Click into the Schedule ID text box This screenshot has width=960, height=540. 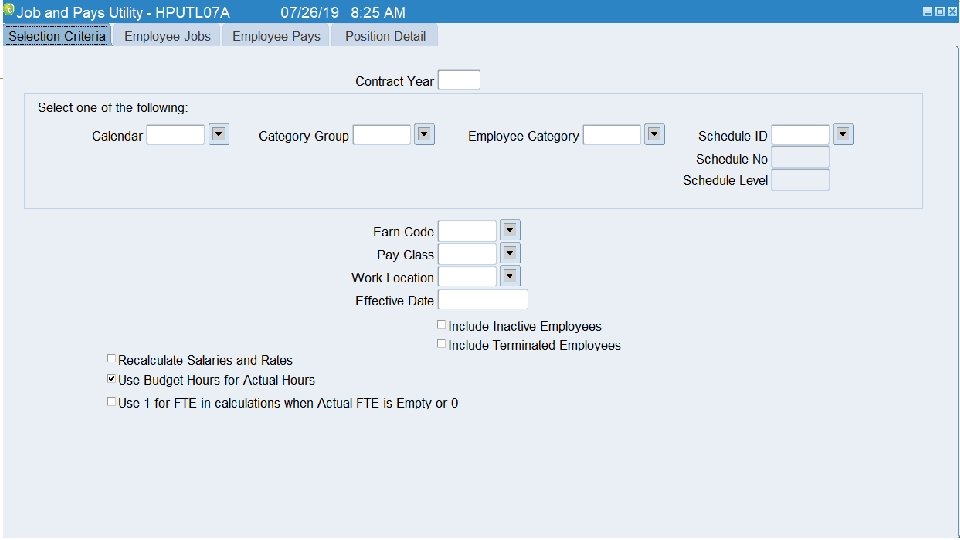pos(800,134)
